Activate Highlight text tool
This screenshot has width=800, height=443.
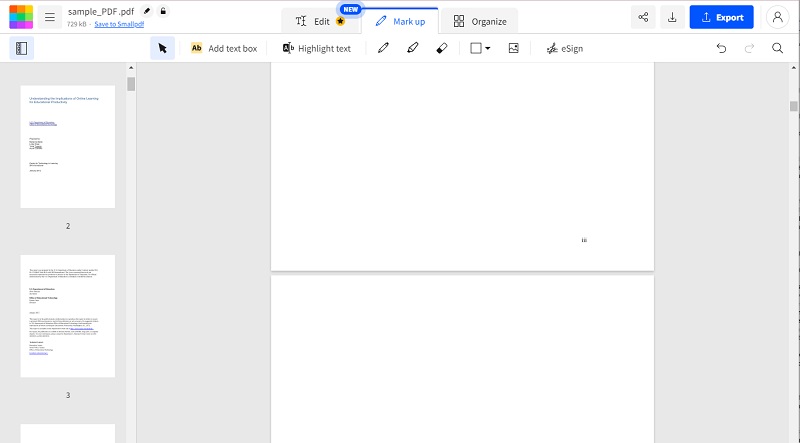point(317,48)
